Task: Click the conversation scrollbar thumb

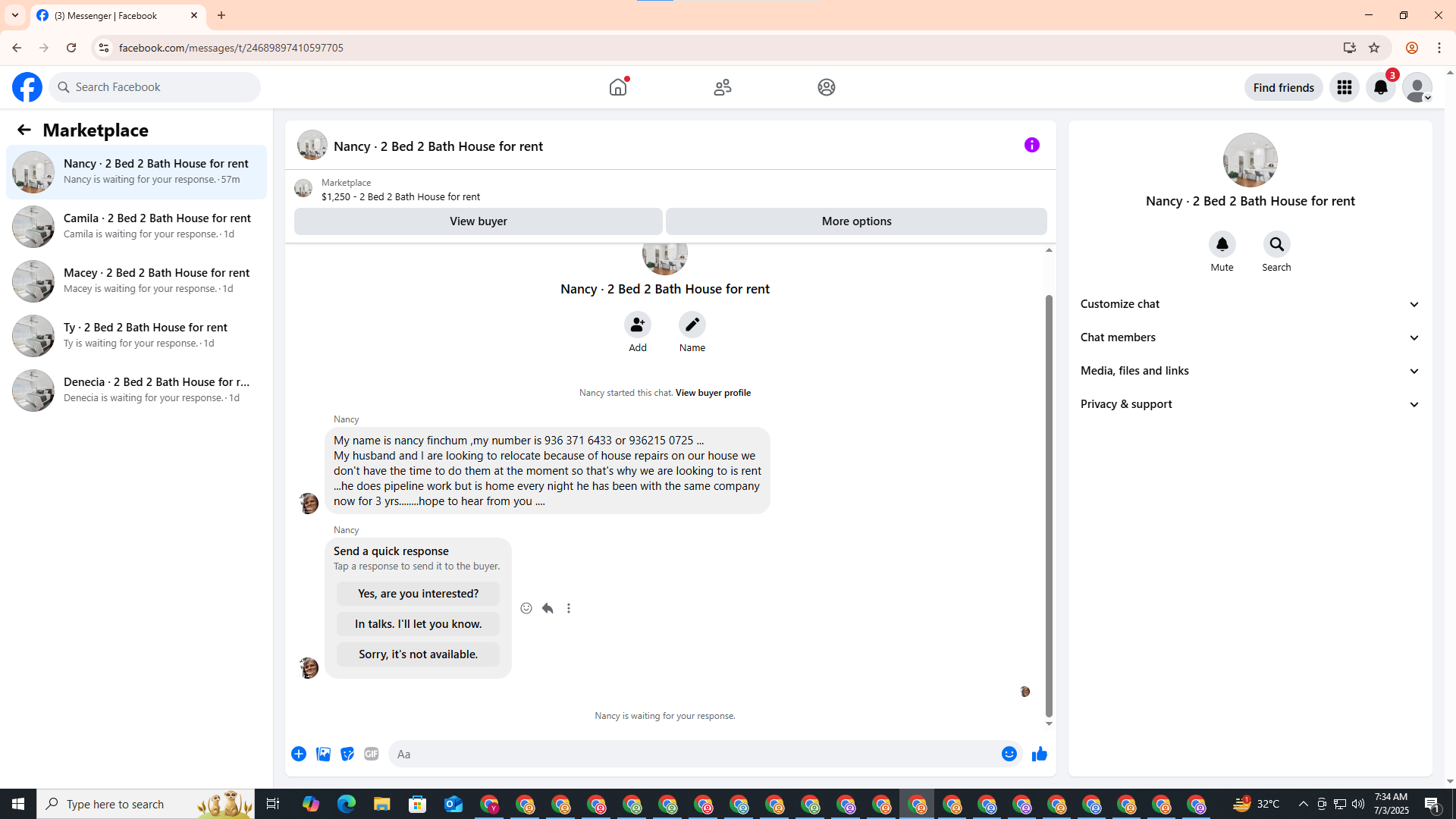Action: 1049,504
